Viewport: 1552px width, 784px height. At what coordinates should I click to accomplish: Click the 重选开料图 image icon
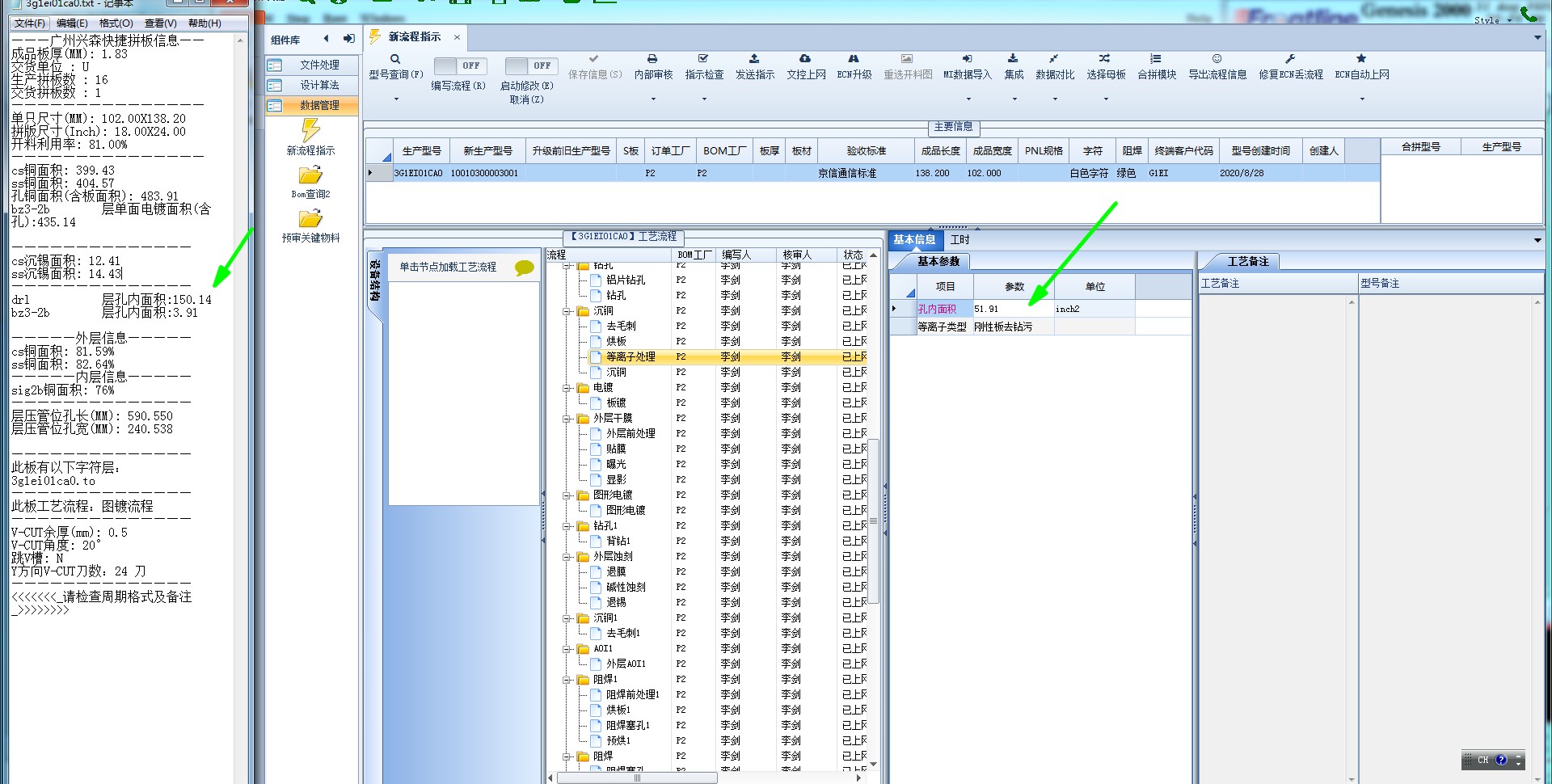point(907,59)
